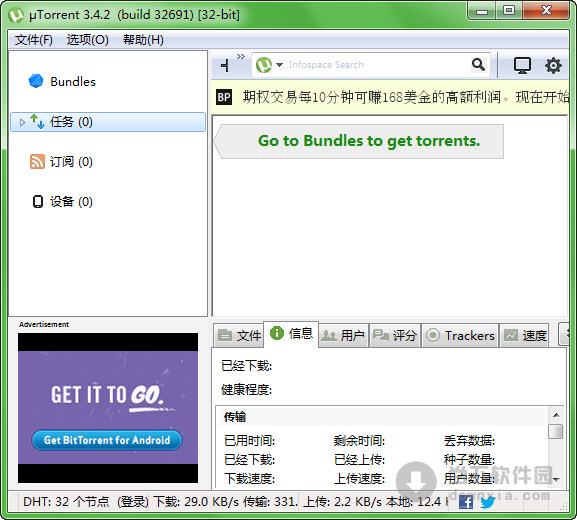Screen dimensions: 577x520
Task: Click the 上传速度 label
Action: tap(360, 478)
